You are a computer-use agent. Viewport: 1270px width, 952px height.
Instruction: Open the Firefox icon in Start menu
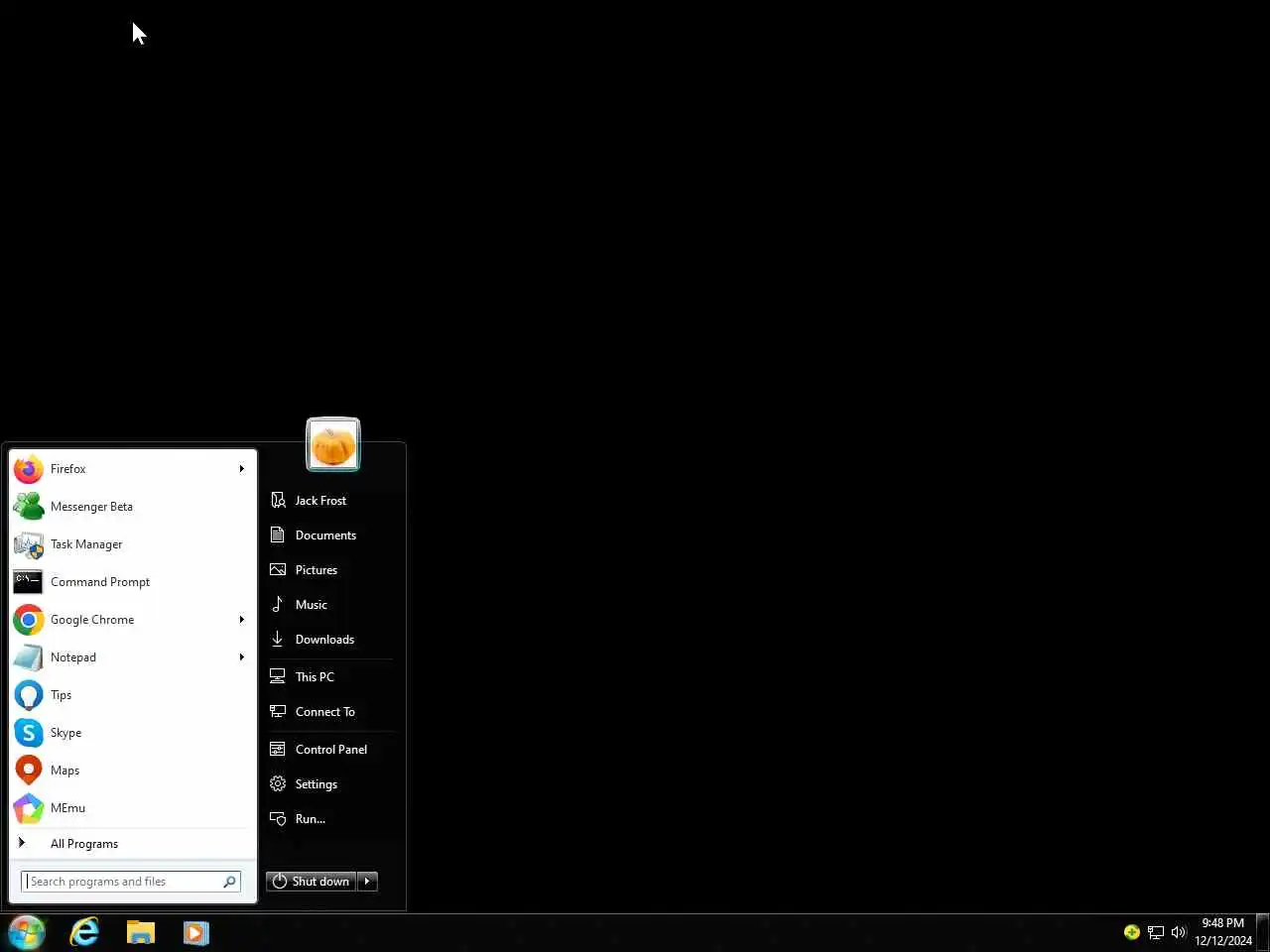pyautogui.click(x=29, y=469)
